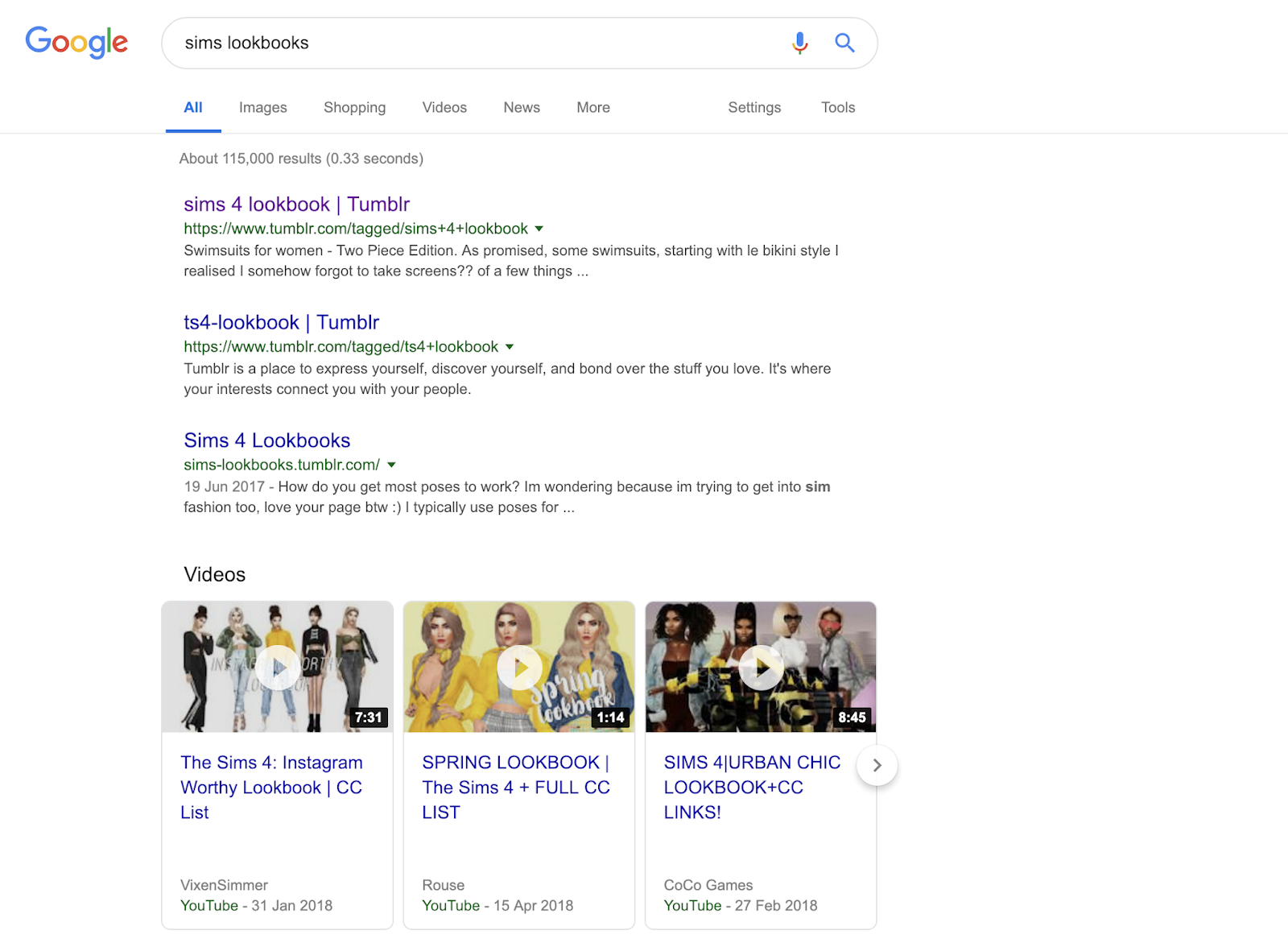Click the 7:31 video duration badge
Viewport: 1288px width, 947px height.
coord(369,717)
